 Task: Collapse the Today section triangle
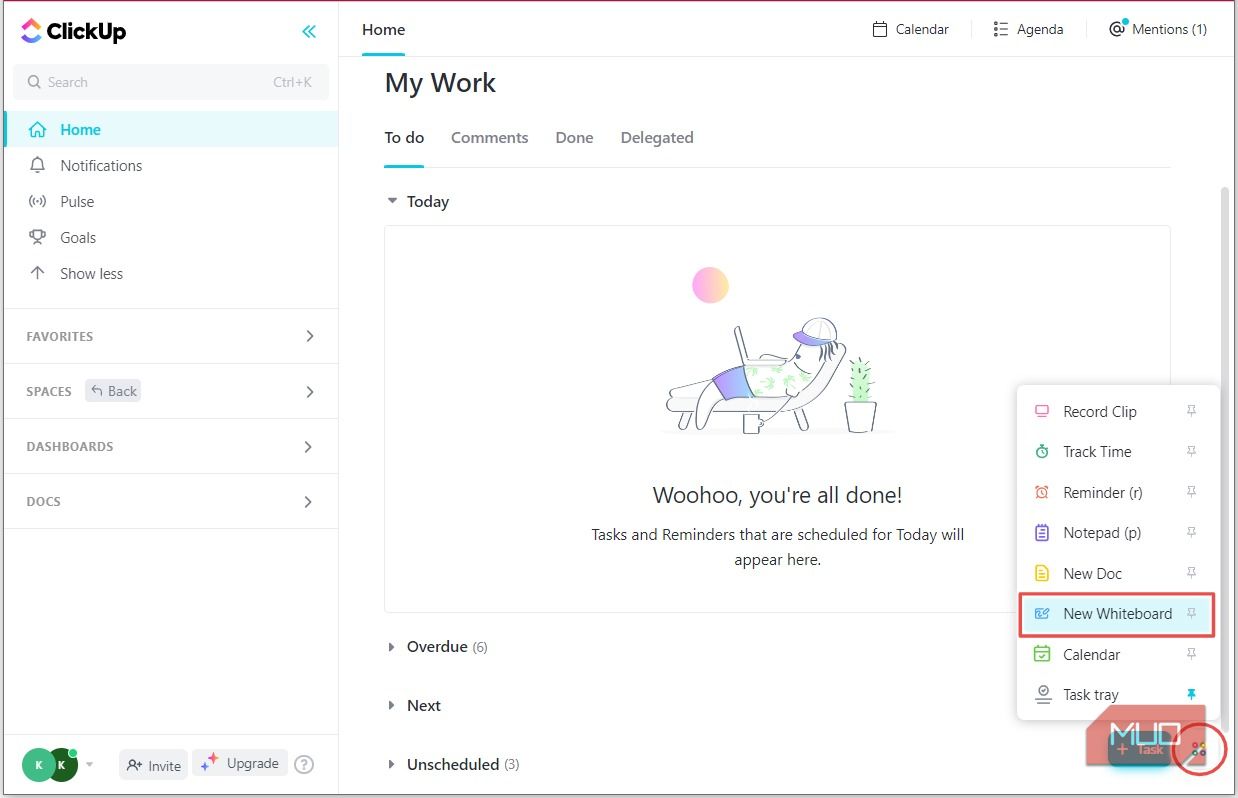click(392, 201)
